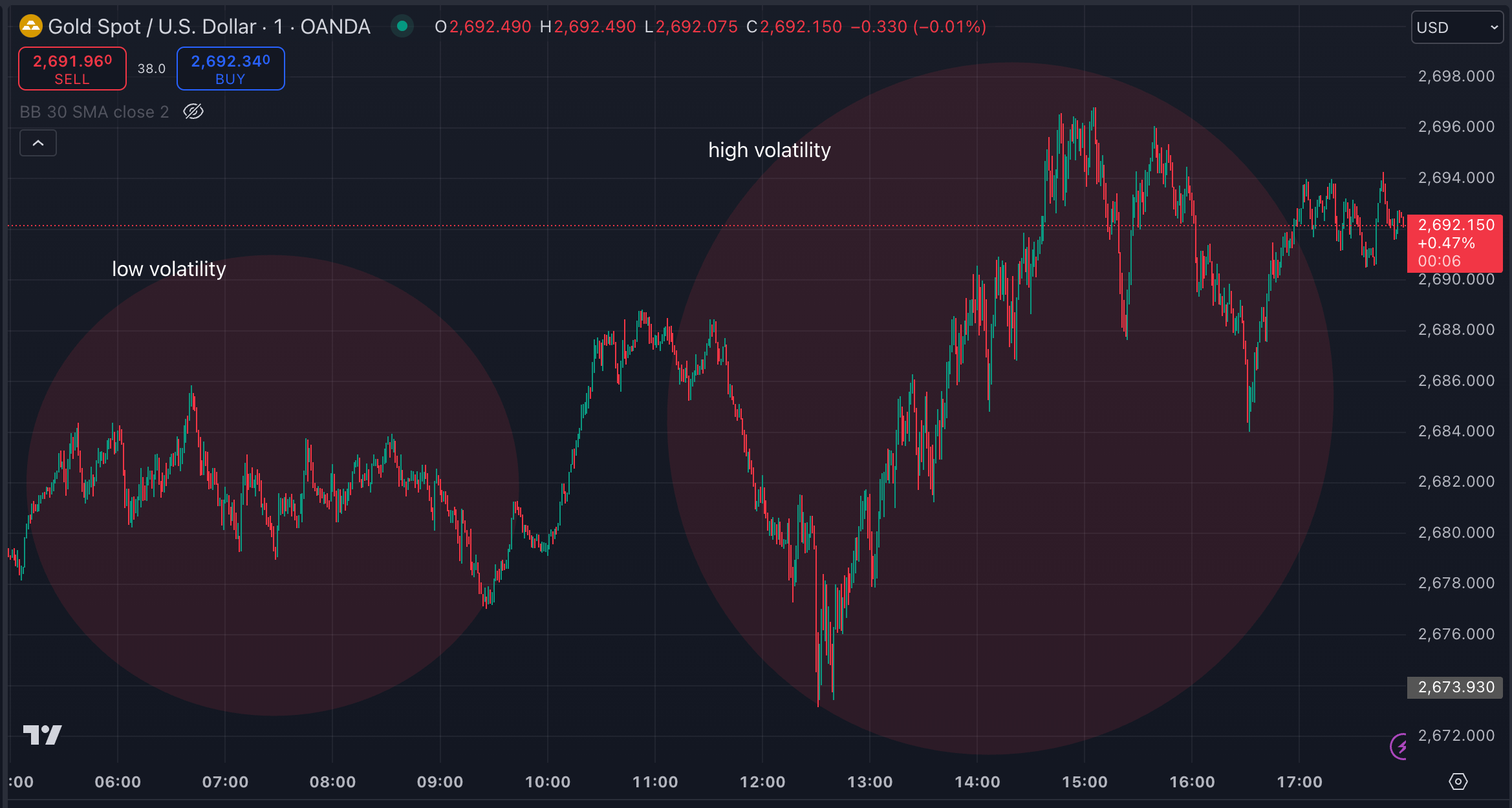The width and height of the screenshot is (1512, 808).
Task: Click the open price value O2,692.490
Action: point(482,27)
